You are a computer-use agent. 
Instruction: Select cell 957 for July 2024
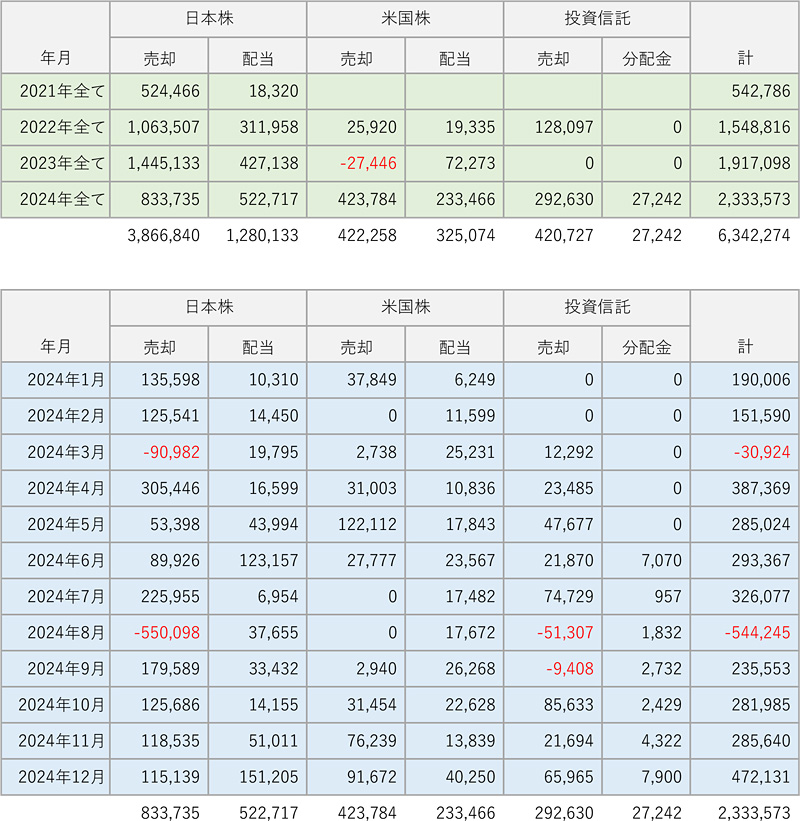[x=668, y=596]
